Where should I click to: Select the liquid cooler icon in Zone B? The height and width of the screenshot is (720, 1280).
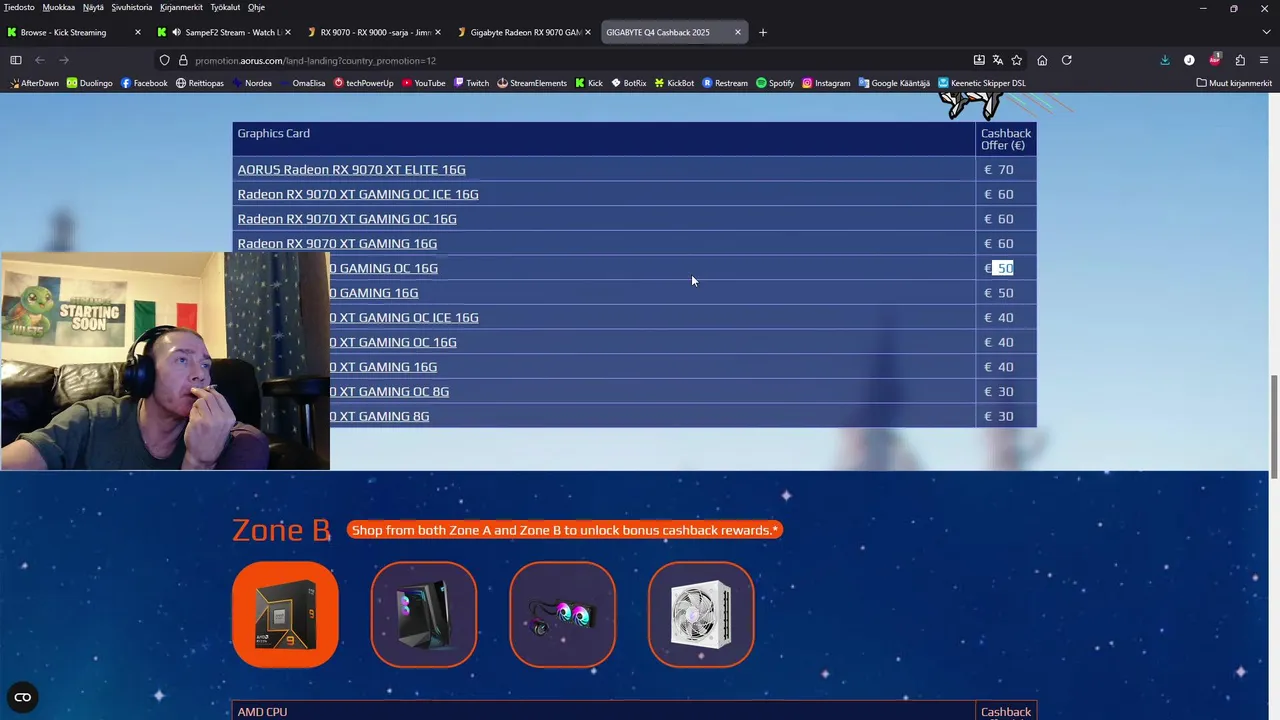click(x=562, y=614)
